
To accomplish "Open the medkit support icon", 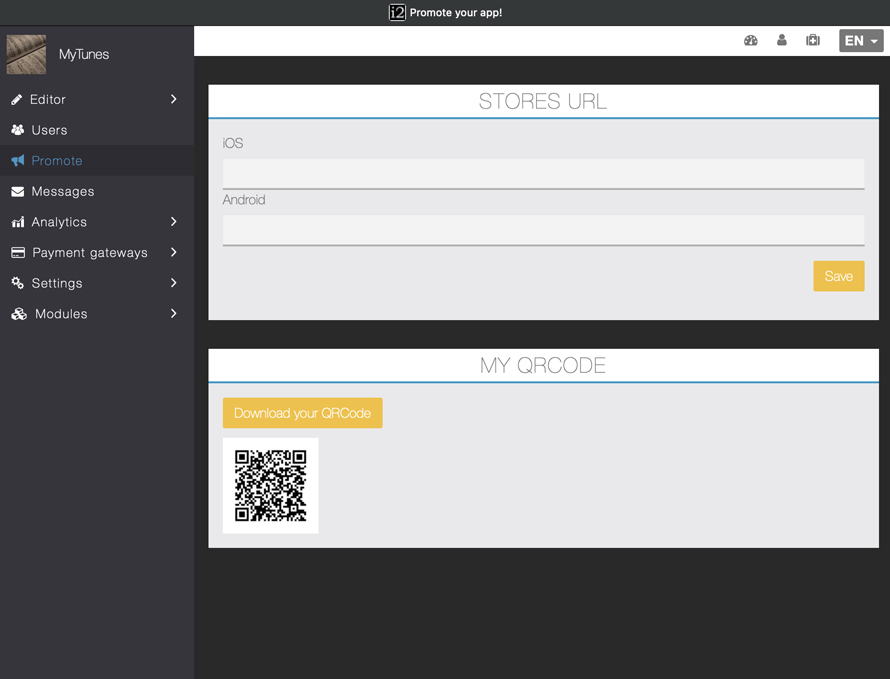I will pos(813,41).
